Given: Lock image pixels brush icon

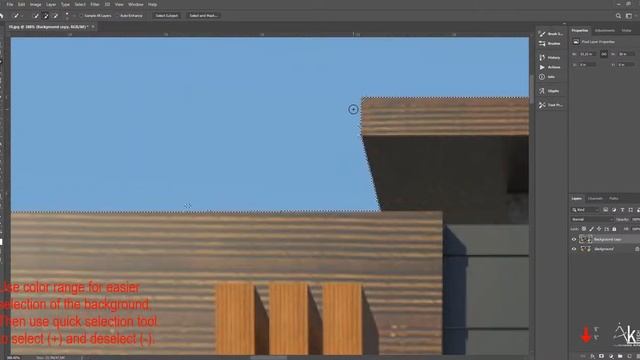Looking at the screenshot, I should pyautogui.click(x=591, y=229).
